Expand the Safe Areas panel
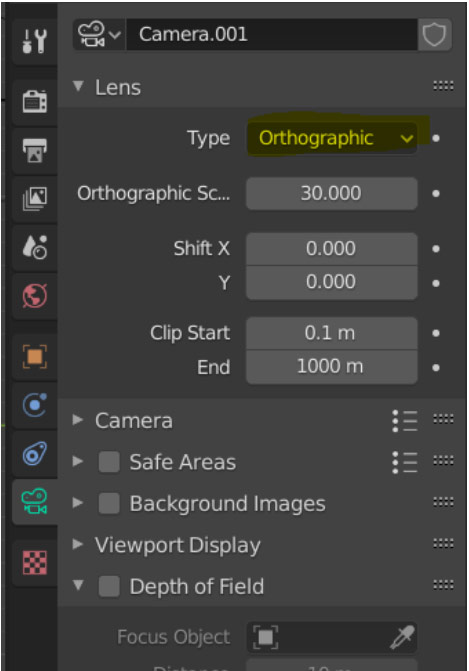The height and width of the screenshot is (671, 469). (78, 461)
